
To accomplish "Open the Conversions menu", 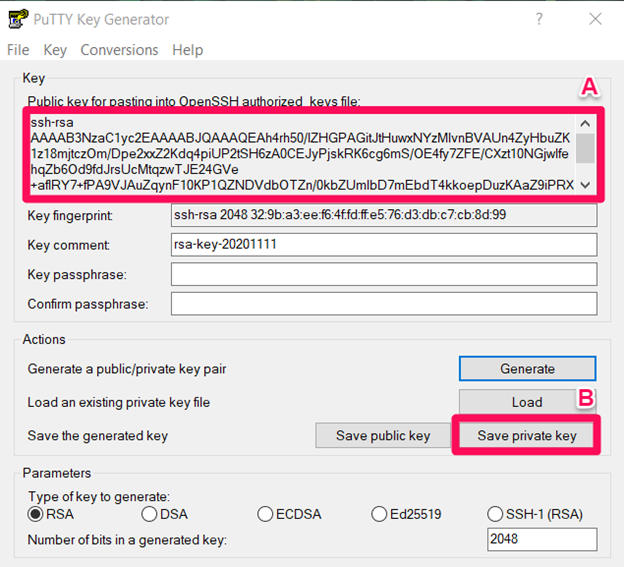I will point(119,50).
